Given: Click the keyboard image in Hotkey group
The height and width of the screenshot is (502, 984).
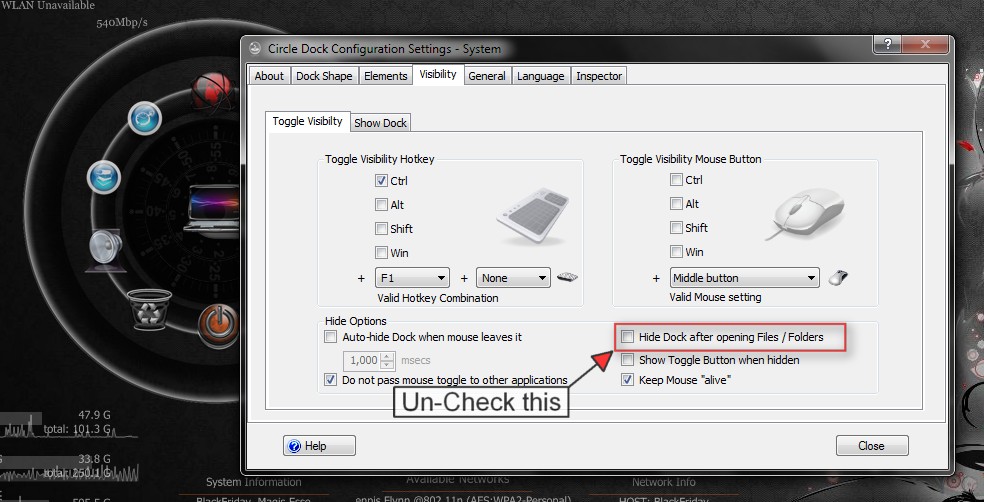Looking at the screenshot, I should (x=533, y=218).
